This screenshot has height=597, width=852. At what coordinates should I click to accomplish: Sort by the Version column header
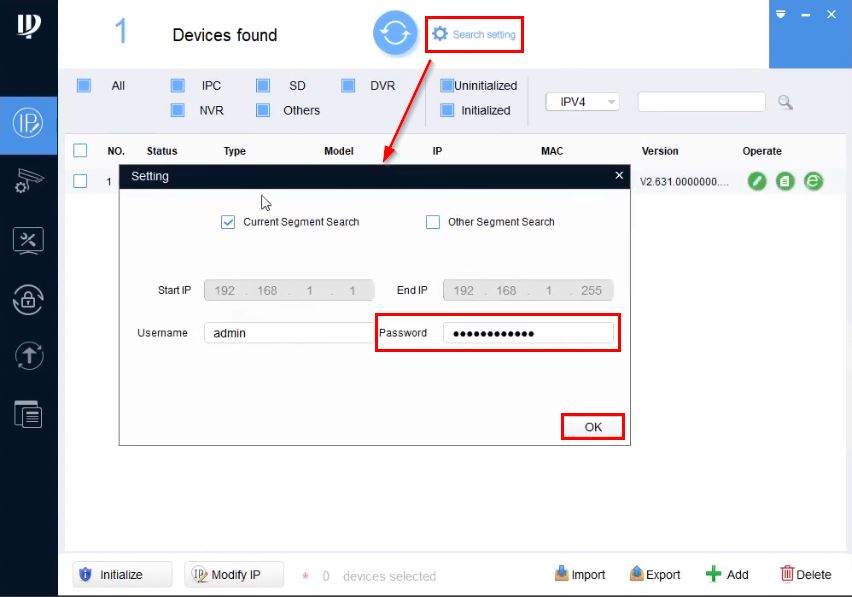pos(660,151)
